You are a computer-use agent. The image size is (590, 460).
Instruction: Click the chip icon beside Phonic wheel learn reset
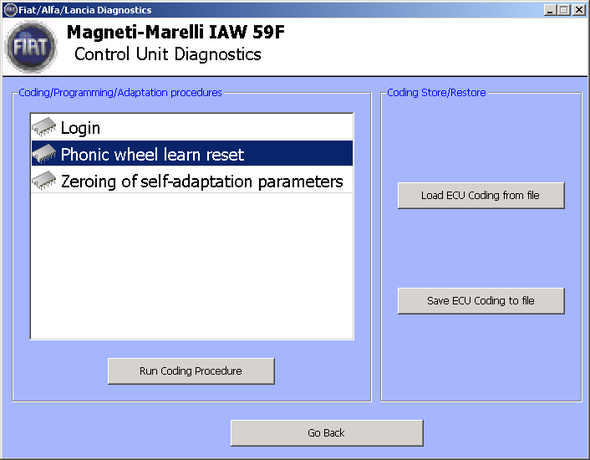[44, 153]
